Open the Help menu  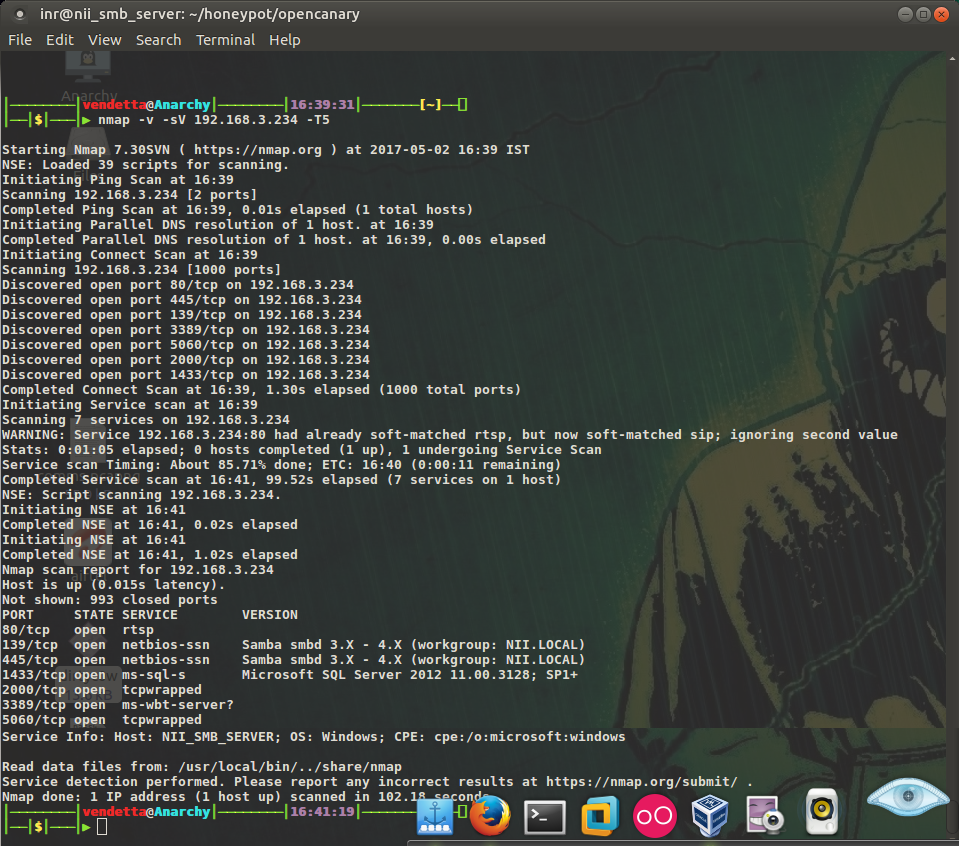[285, 40]
